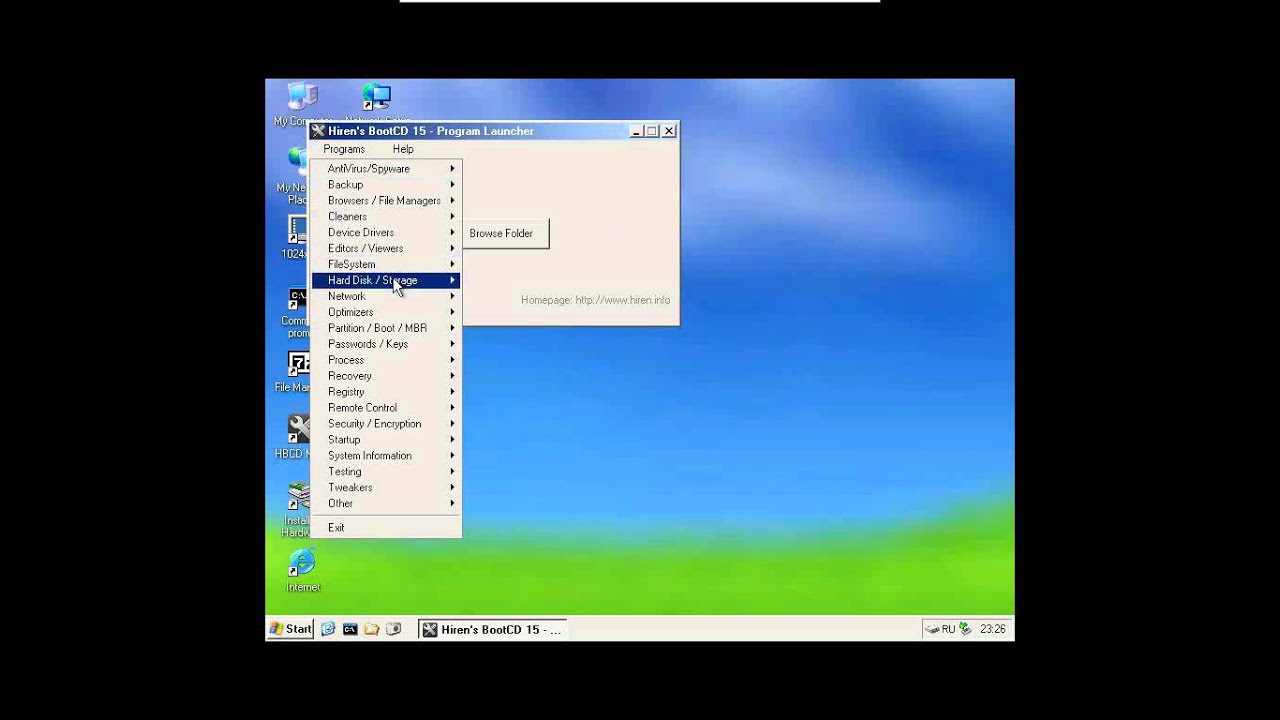Close the Hiren's BootCD Program Launcher window

pos(669,131)
